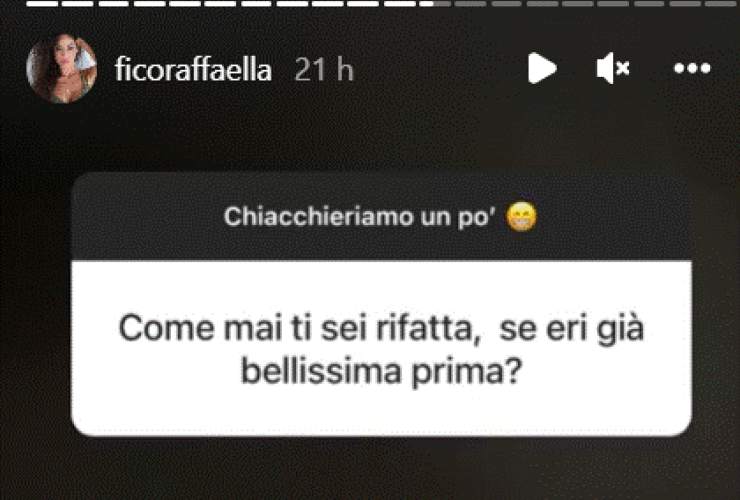Image resolution: width=740 pixels, height=500 pixels.
Task: Jump to the third story progress segment
Action: [114, 4]
